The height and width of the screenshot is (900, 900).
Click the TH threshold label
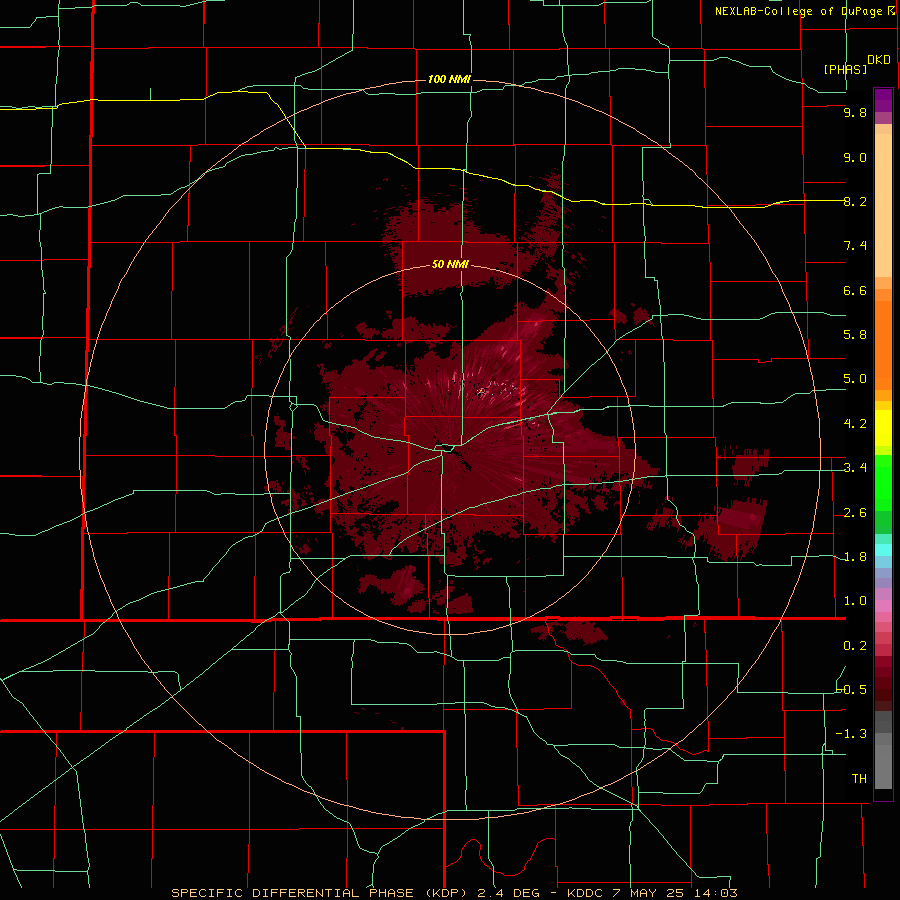coord(859,778)
